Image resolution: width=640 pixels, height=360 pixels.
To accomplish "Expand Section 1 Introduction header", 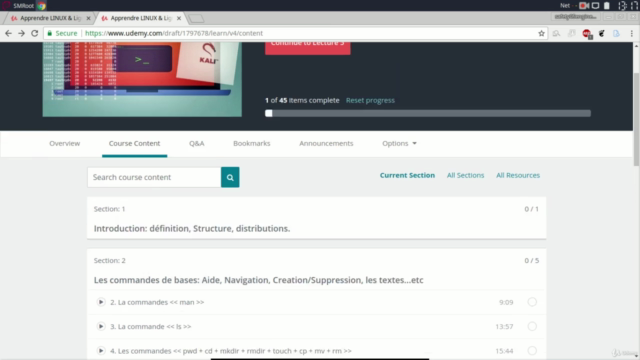I will [x=316, y=218].
